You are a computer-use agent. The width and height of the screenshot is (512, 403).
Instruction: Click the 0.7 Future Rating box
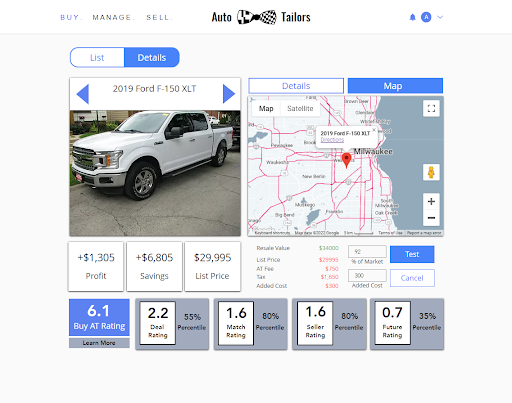pyautogui.click(x=392, y=323)
